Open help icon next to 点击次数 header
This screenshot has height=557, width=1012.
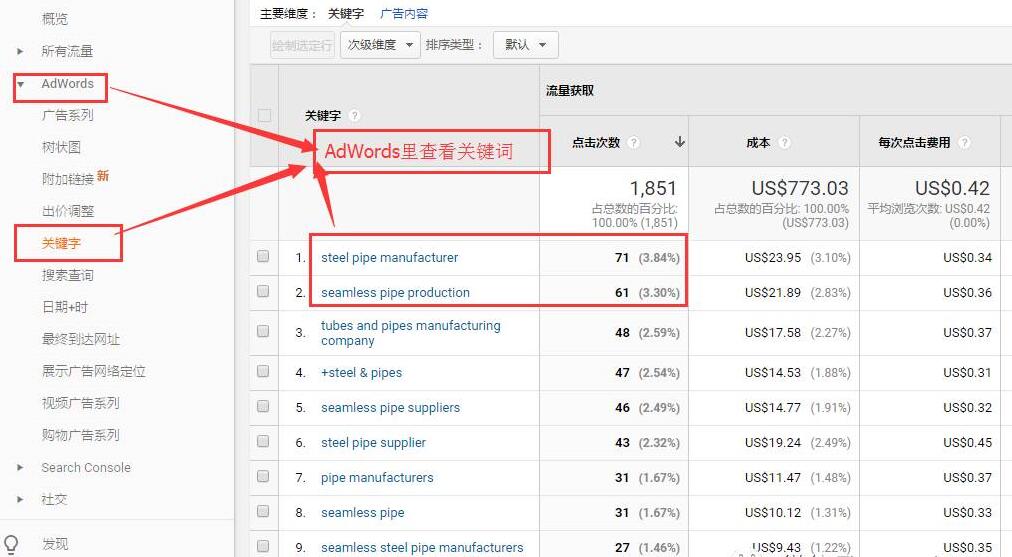click(634, 143)
